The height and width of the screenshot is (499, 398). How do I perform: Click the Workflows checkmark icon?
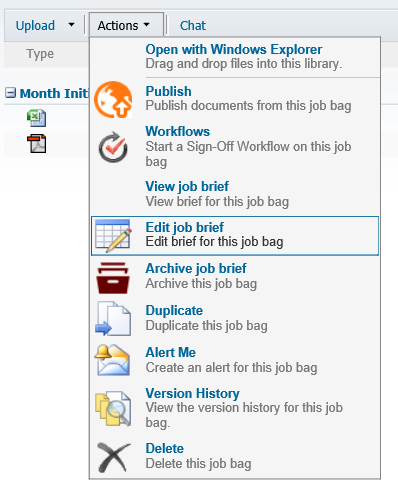pos(113,147)
